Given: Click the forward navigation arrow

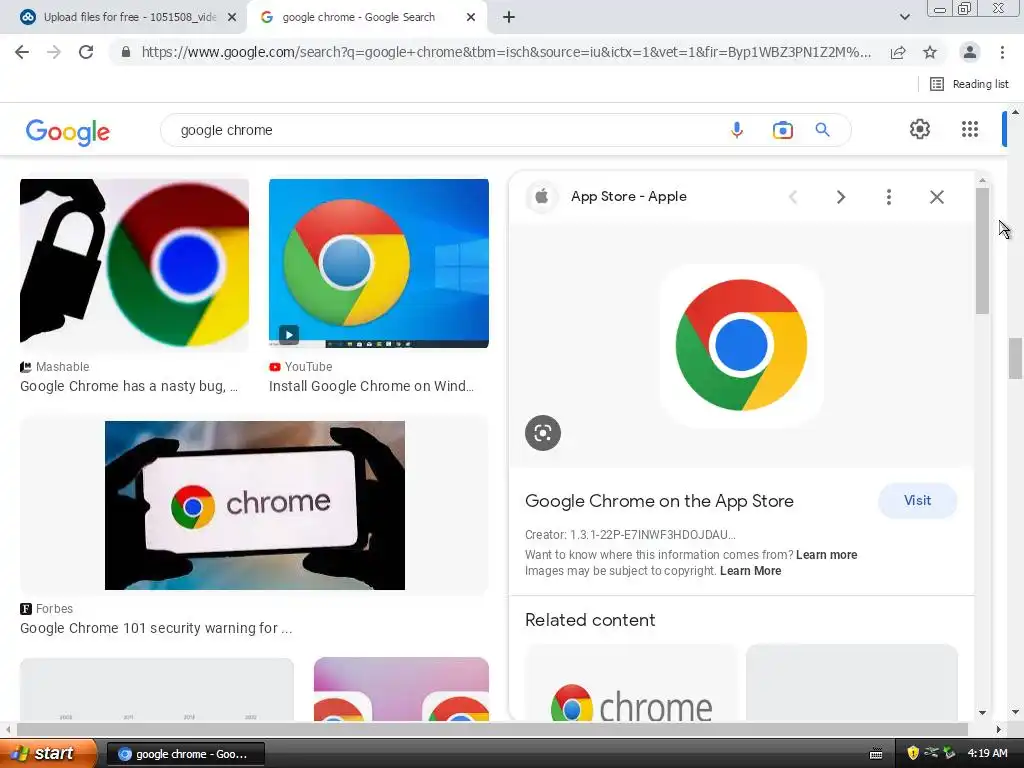Looking at the screenshot, I should [x=54, y=52].
